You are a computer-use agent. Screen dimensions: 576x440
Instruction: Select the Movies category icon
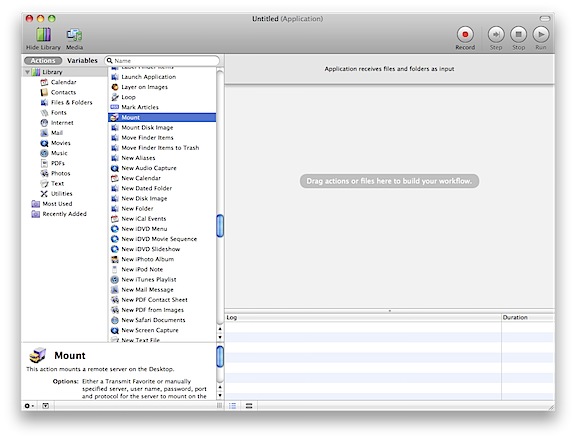(x=44, y=143)
